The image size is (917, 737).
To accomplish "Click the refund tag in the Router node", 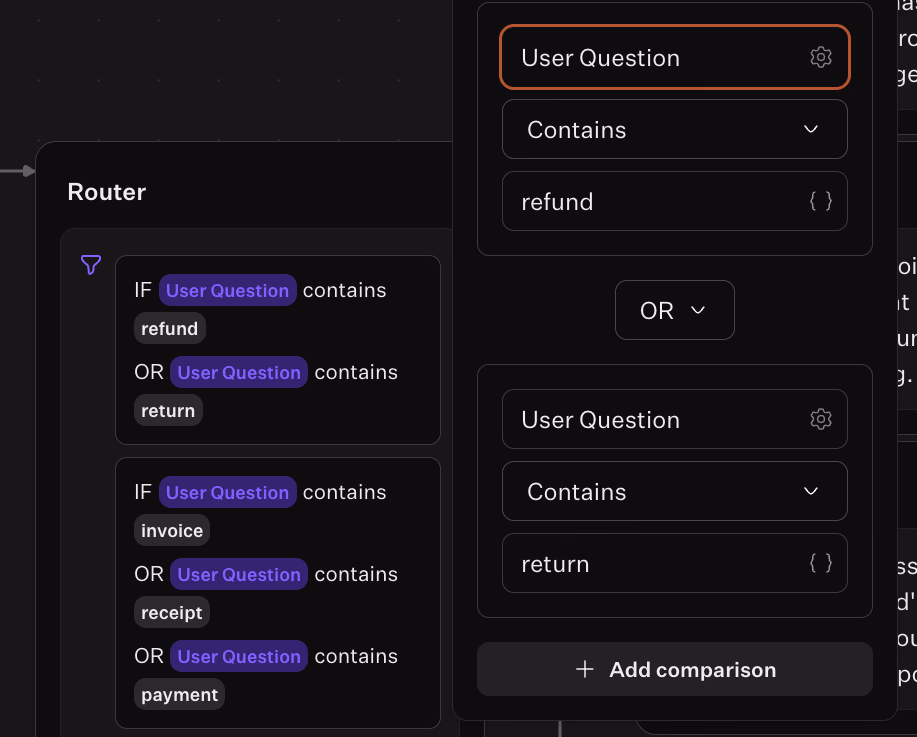I will point(170,329).
